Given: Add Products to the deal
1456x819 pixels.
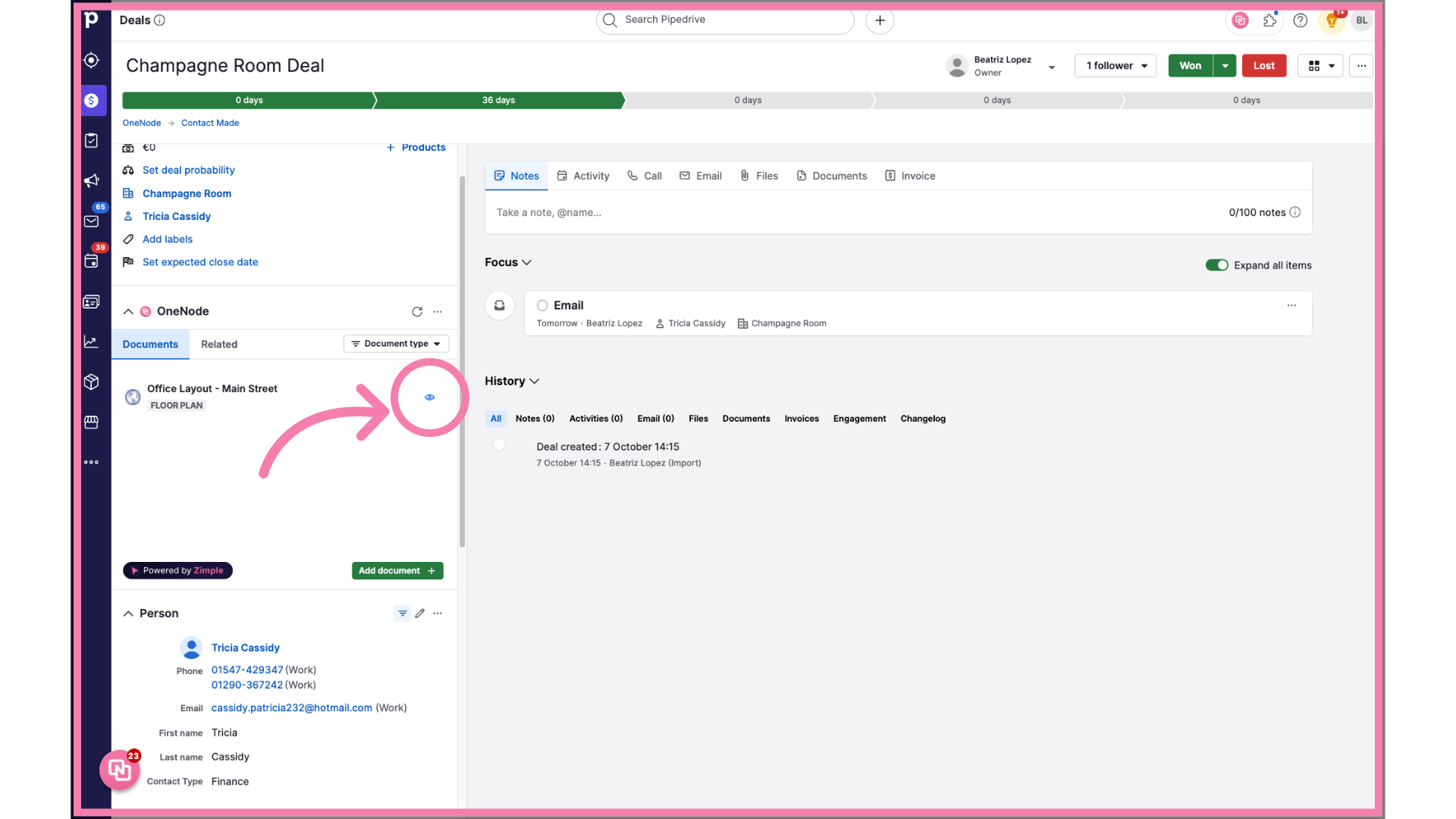Looking at the screenshot, I should tap(416, 148).
